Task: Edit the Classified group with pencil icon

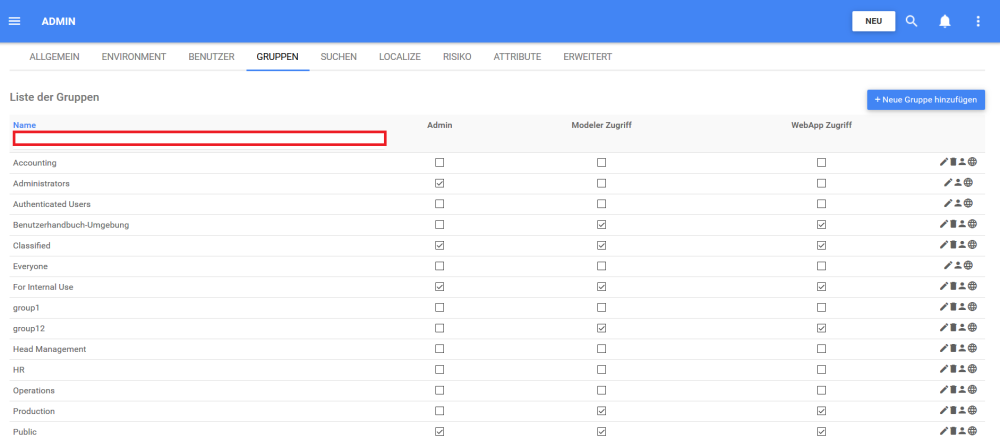Action: coord(943,245)
